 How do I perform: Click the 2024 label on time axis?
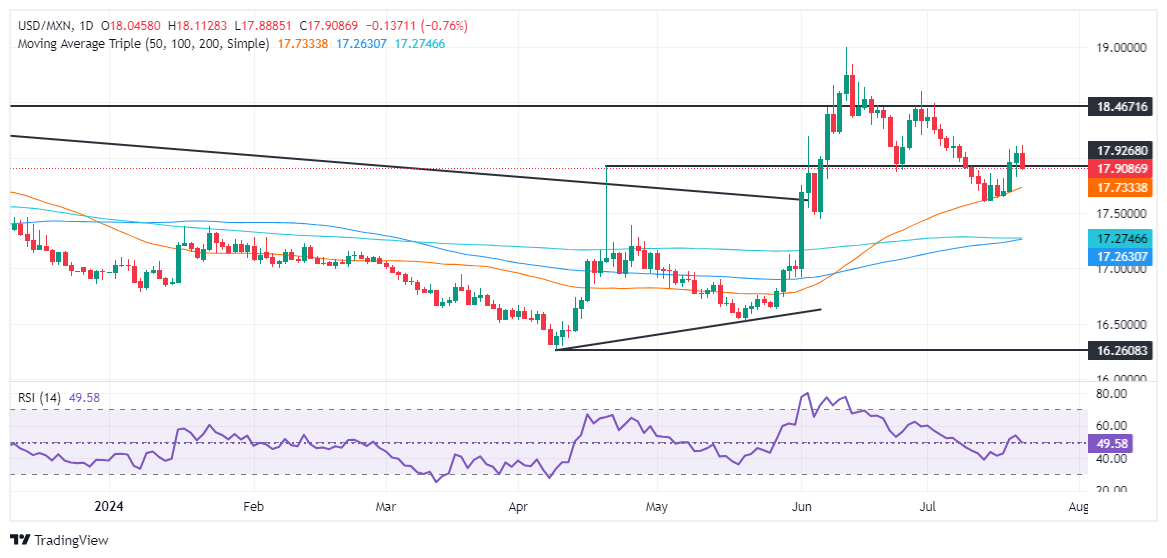click(x=111, y=507)
